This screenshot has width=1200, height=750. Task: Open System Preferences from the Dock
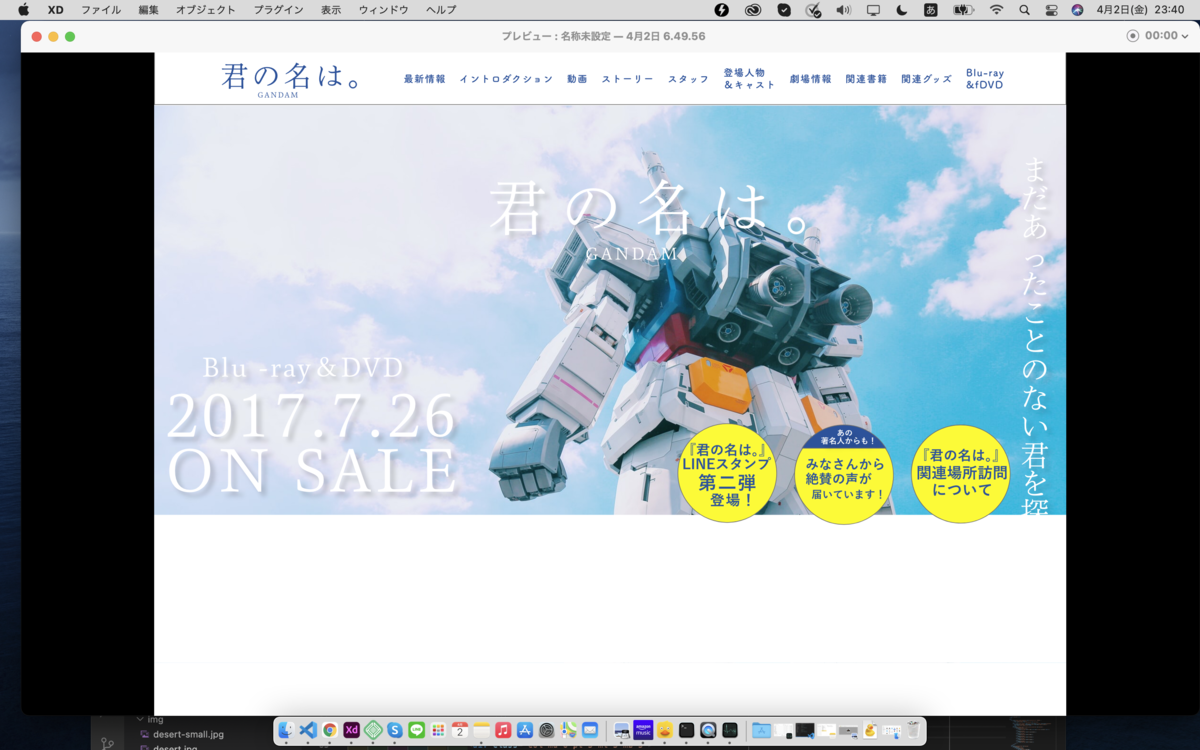pos(547,730)
